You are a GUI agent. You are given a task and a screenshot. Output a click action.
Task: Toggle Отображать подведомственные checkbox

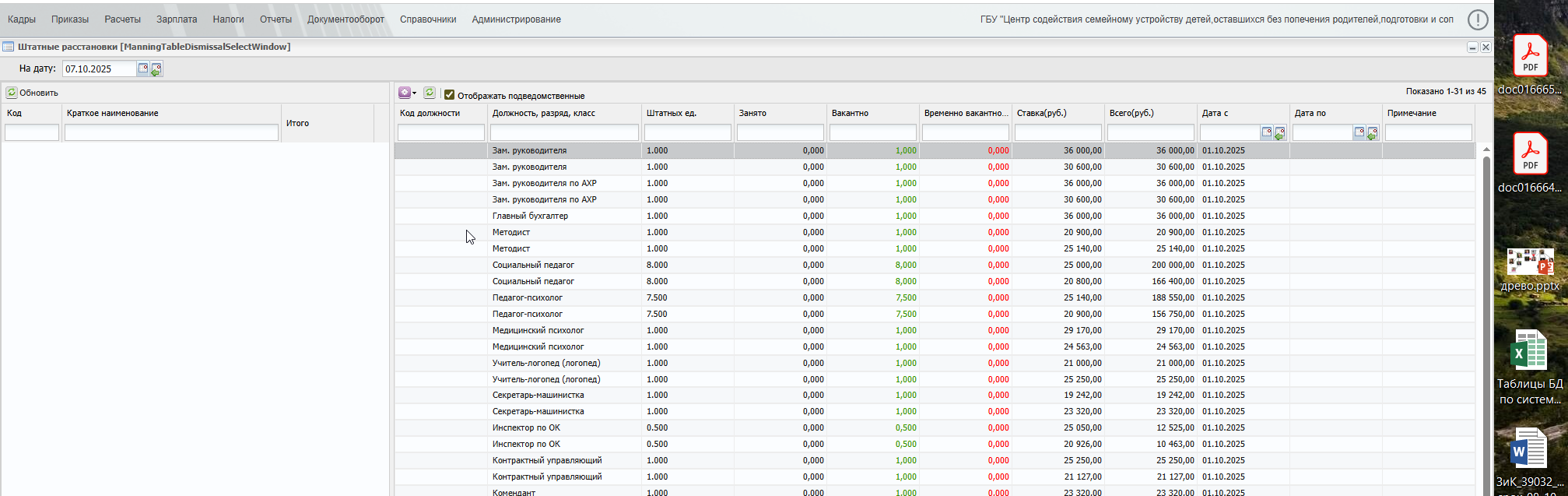(x=449, y=95)
